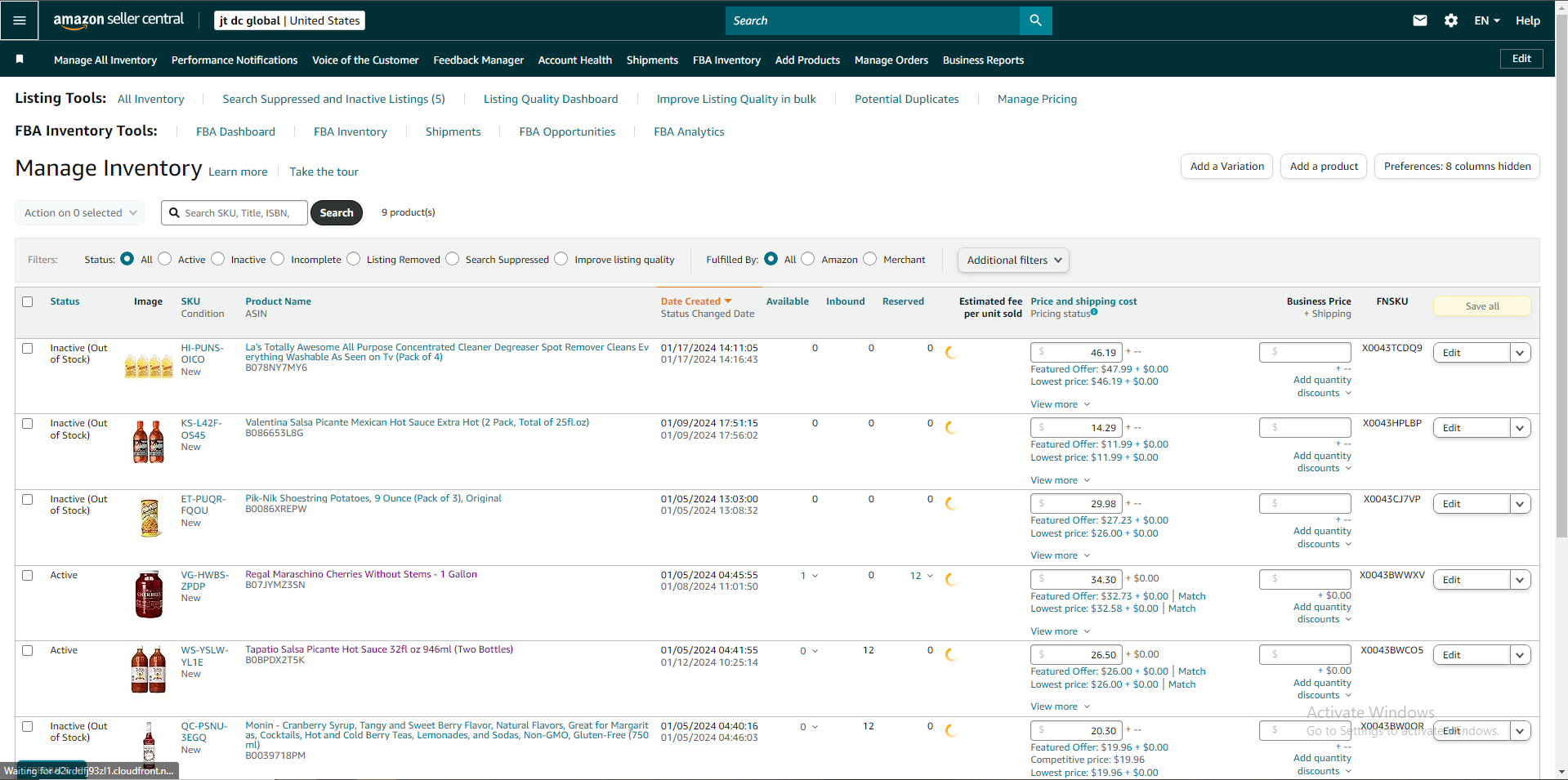
Task: Click Take the tour link
Action: pyautogui.click(x=324, y=172)
